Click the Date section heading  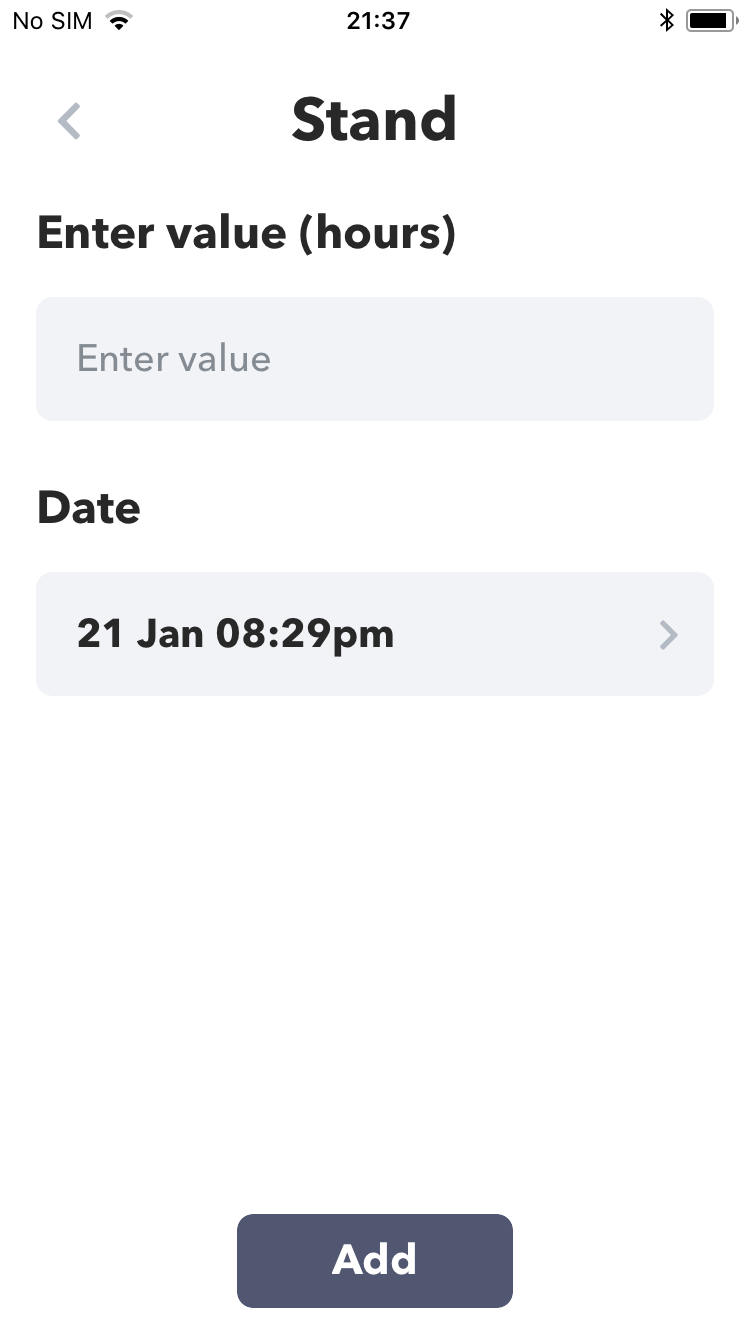(88, 508)
